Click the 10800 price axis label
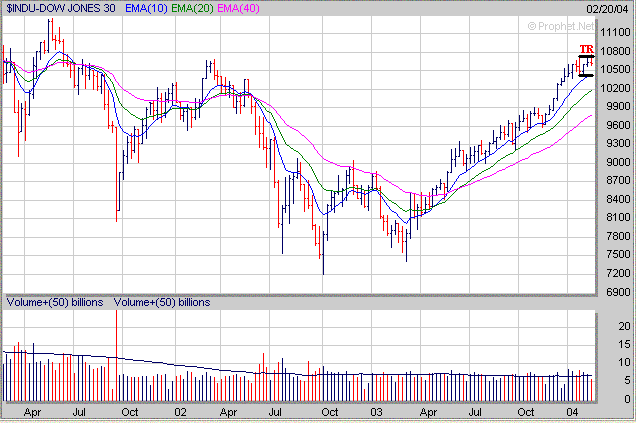 615,51
